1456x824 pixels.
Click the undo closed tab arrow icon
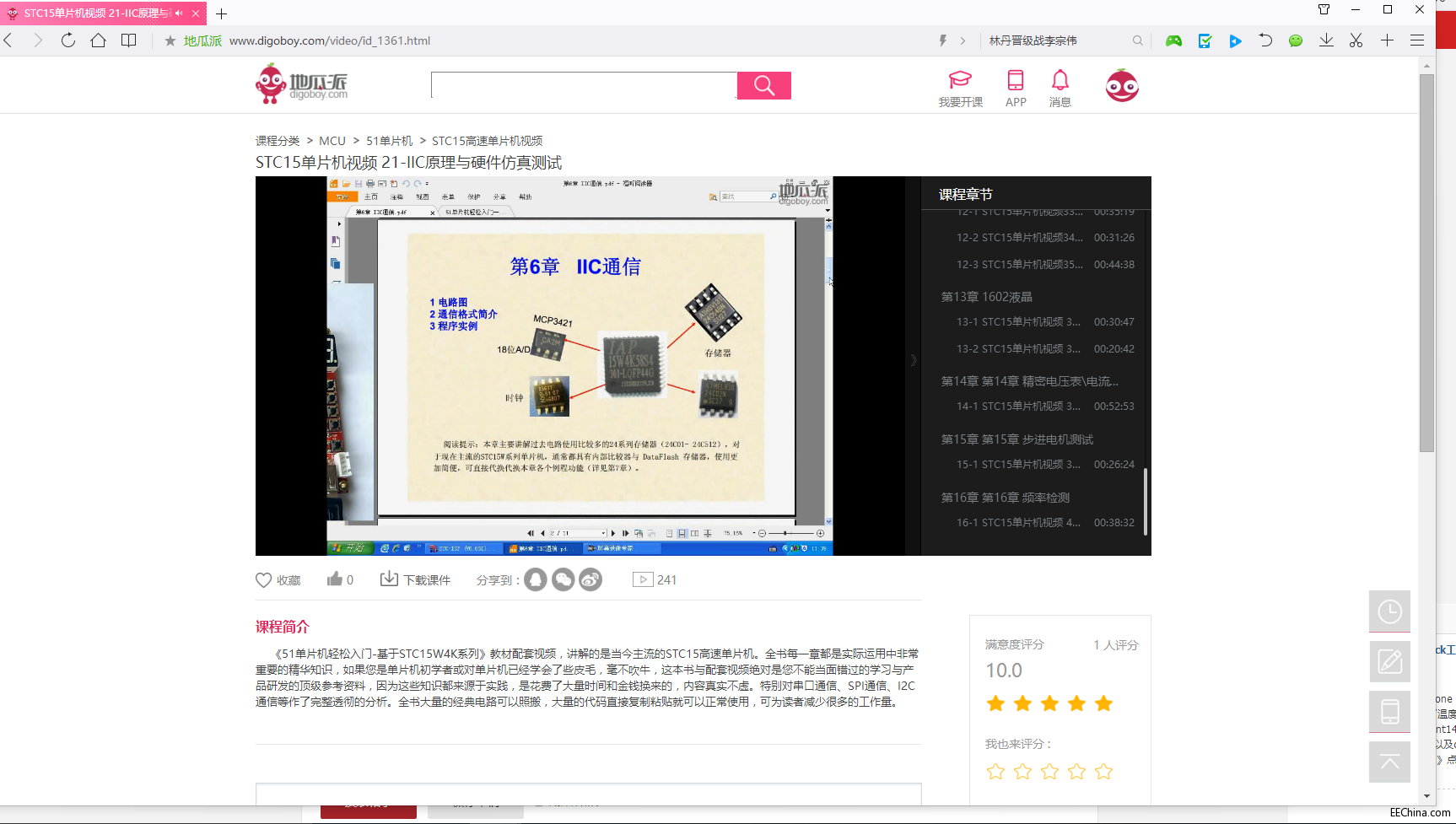pos(1265,40)
